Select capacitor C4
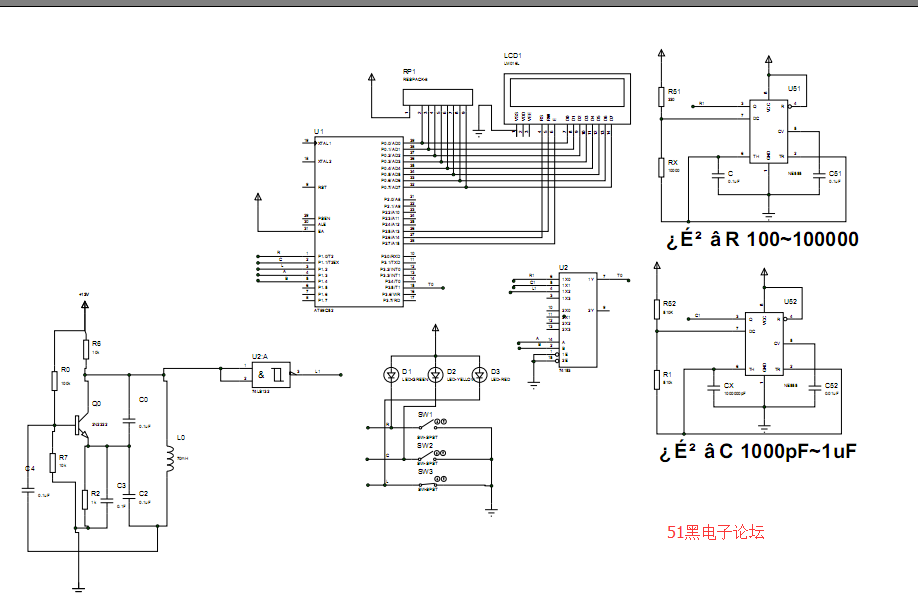 [28, 489]
